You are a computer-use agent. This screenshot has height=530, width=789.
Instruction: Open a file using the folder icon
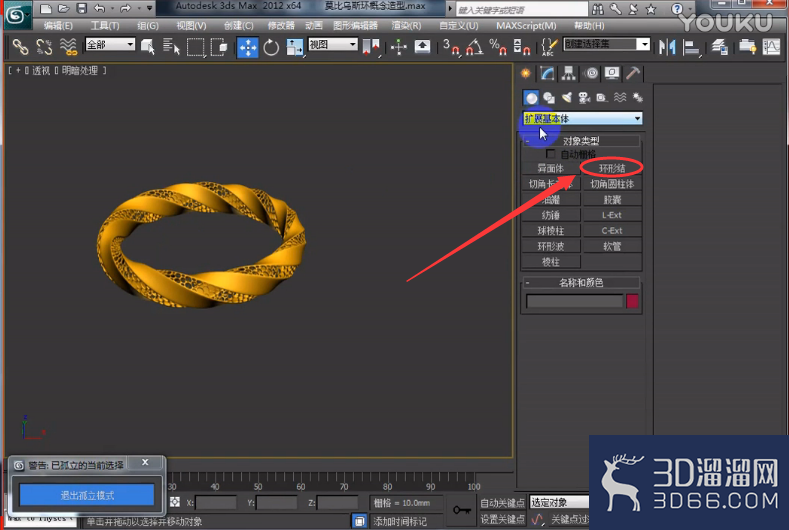(63, 9)
